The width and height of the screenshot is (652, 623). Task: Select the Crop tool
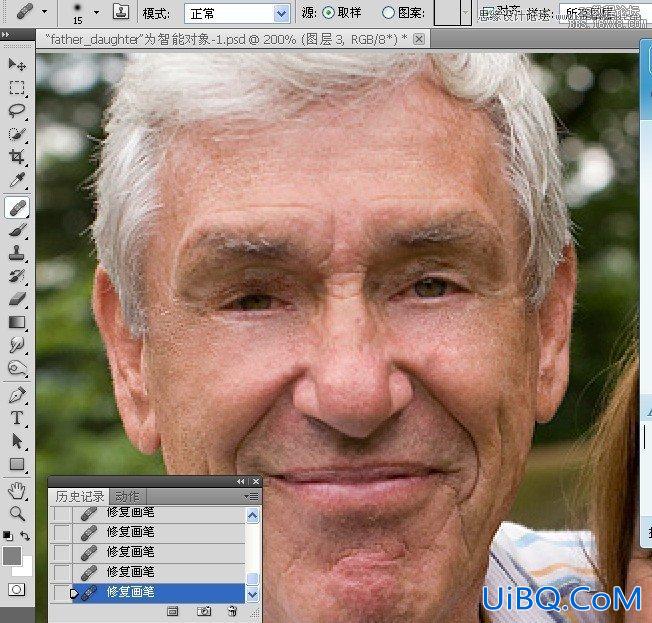pyautogui.click(x=17, y=157)
